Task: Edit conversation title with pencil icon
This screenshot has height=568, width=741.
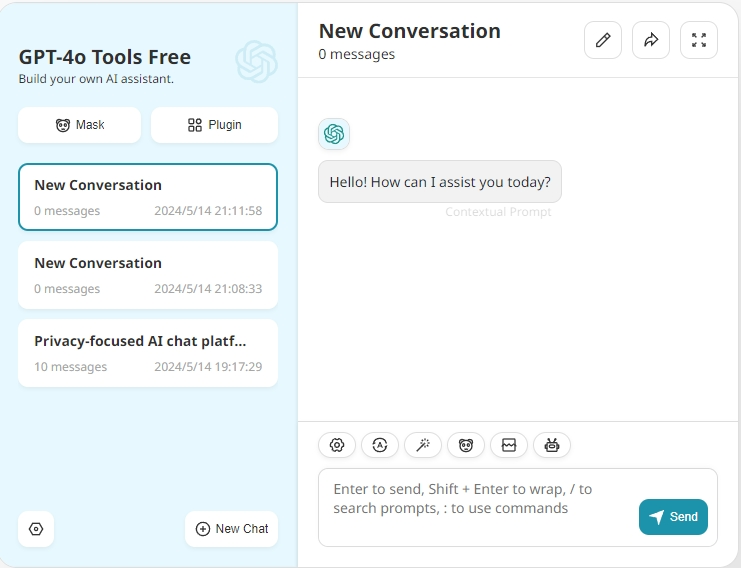Action: pos(603,40)
